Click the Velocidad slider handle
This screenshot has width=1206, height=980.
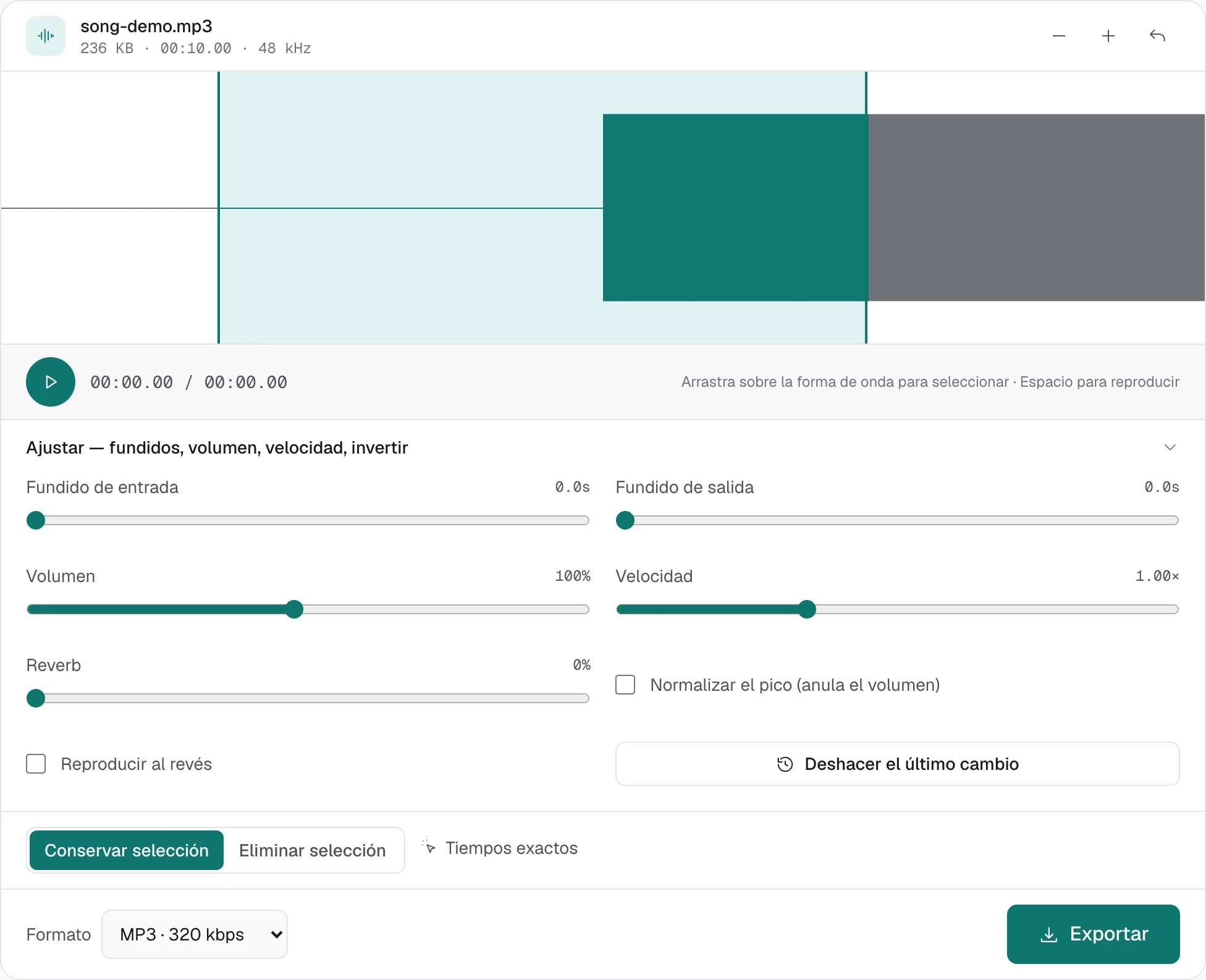(x=807, y=609)
